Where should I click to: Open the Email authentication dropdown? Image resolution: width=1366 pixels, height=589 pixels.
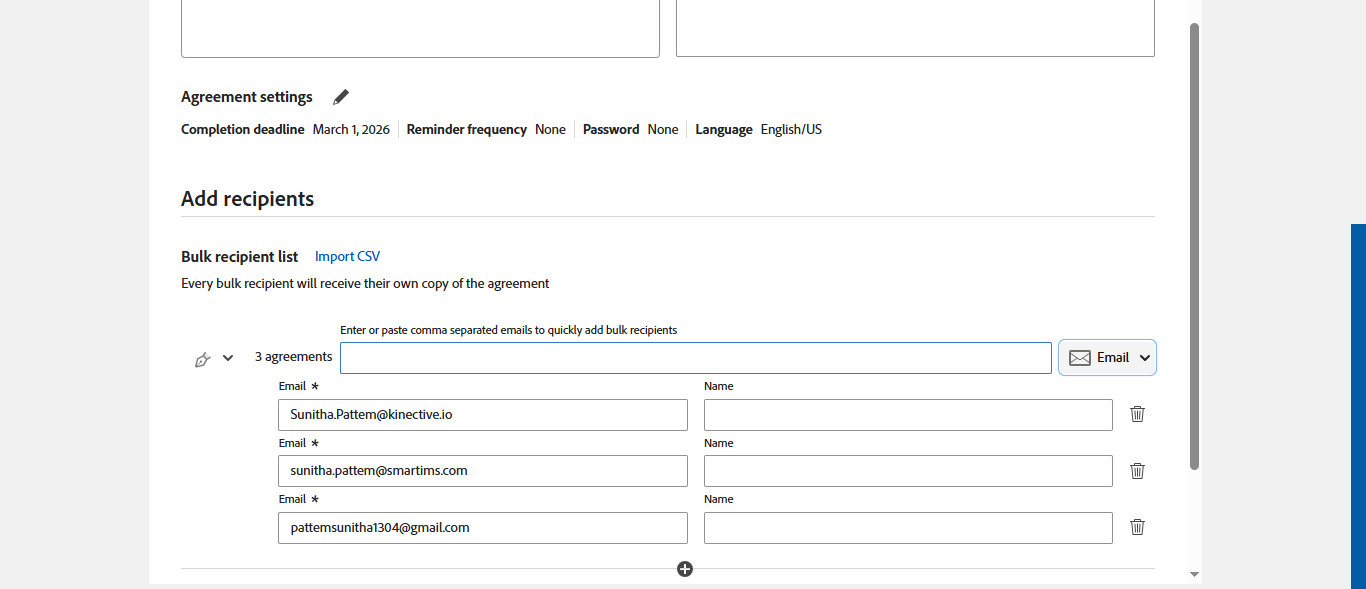pos(1107,358)
